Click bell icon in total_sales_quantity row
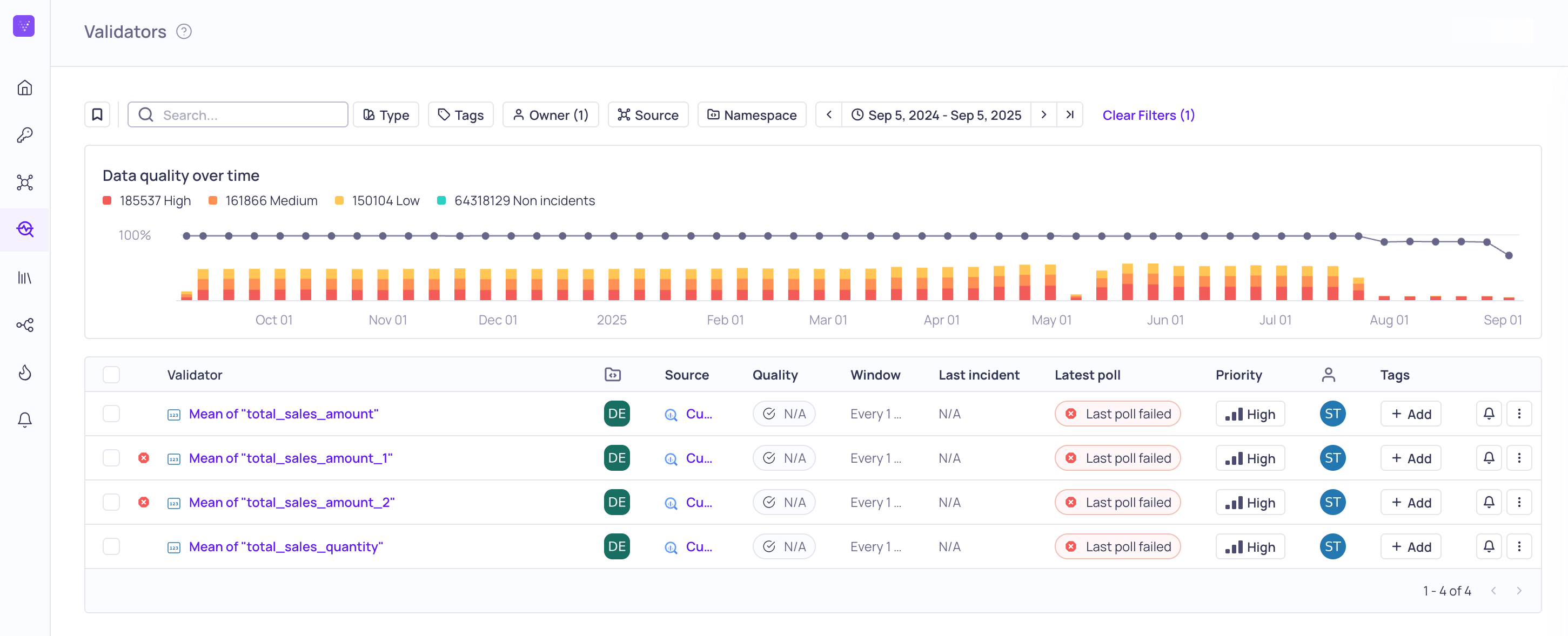The width and height of the screenshot is (1568, 636). tap(1488, 546)
